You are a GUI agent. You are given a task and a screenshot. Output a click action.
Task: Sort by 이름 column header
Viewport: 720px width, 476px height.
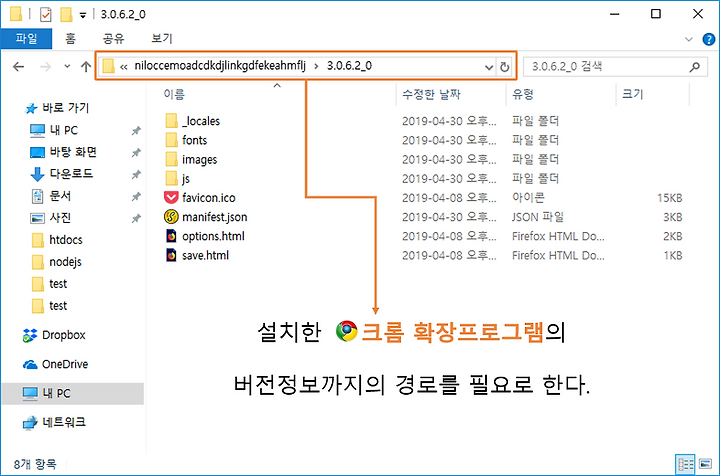click(x=174, y=95)
